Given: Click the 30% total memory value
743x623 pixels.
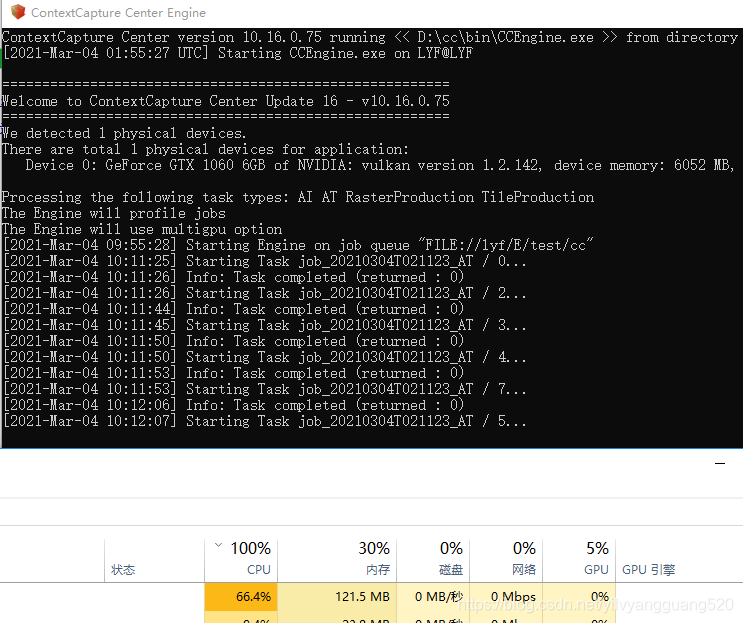Looking at the screenshot, I should 374,549.
